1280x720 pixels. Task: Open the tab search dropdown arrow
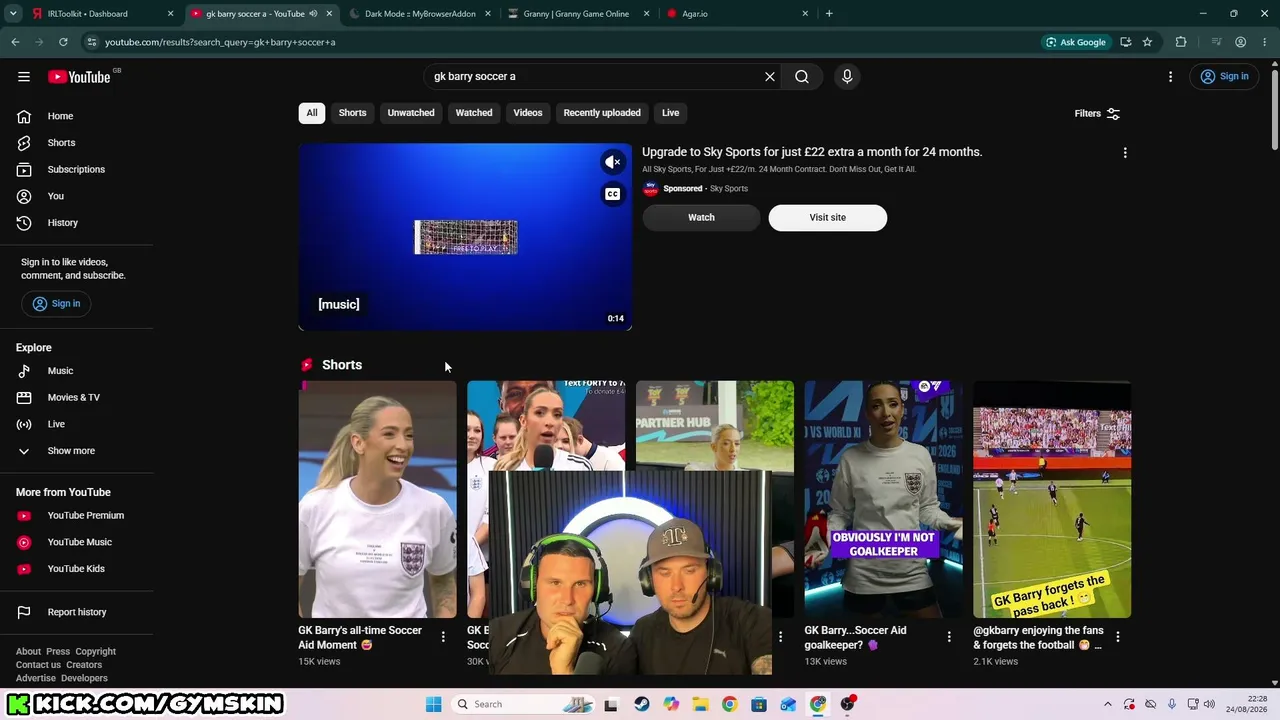(13, 14)
